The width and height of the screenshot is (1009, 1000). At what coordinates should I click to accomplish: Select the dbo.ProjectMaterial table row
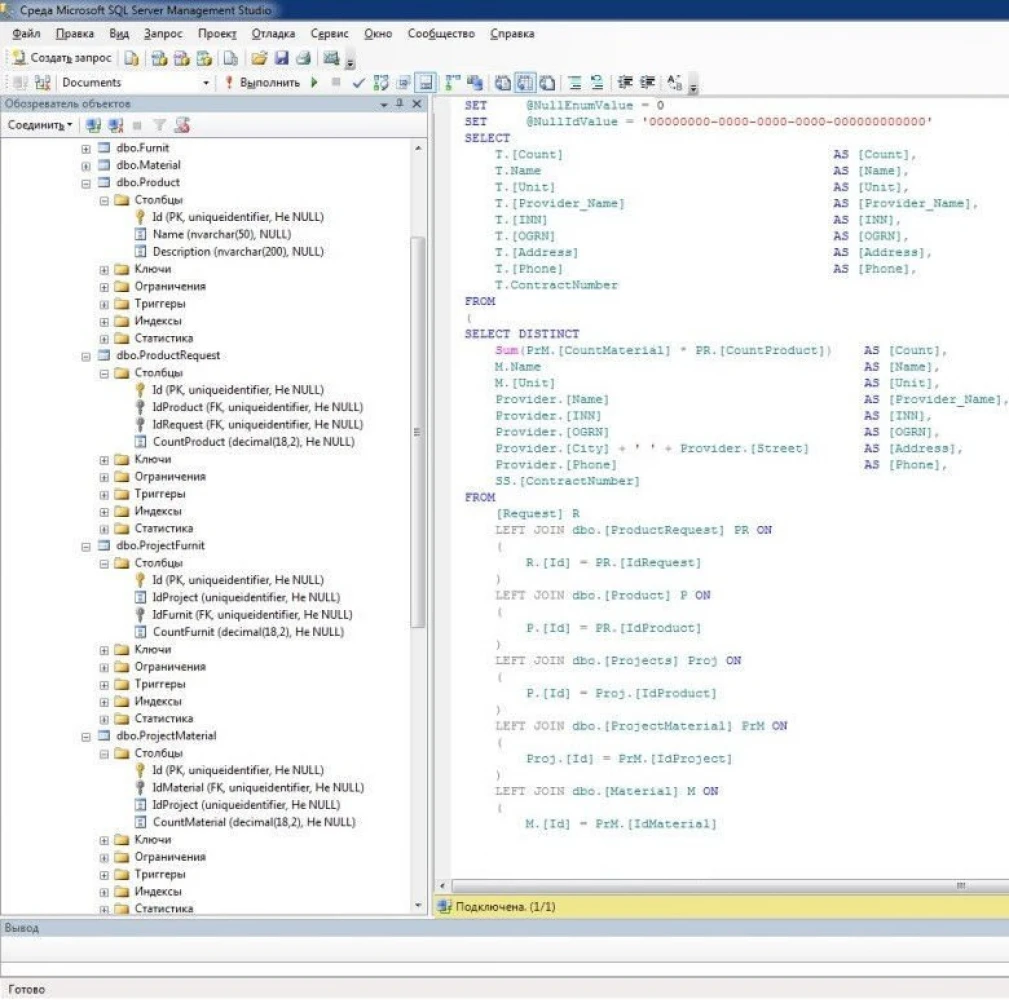166,736
